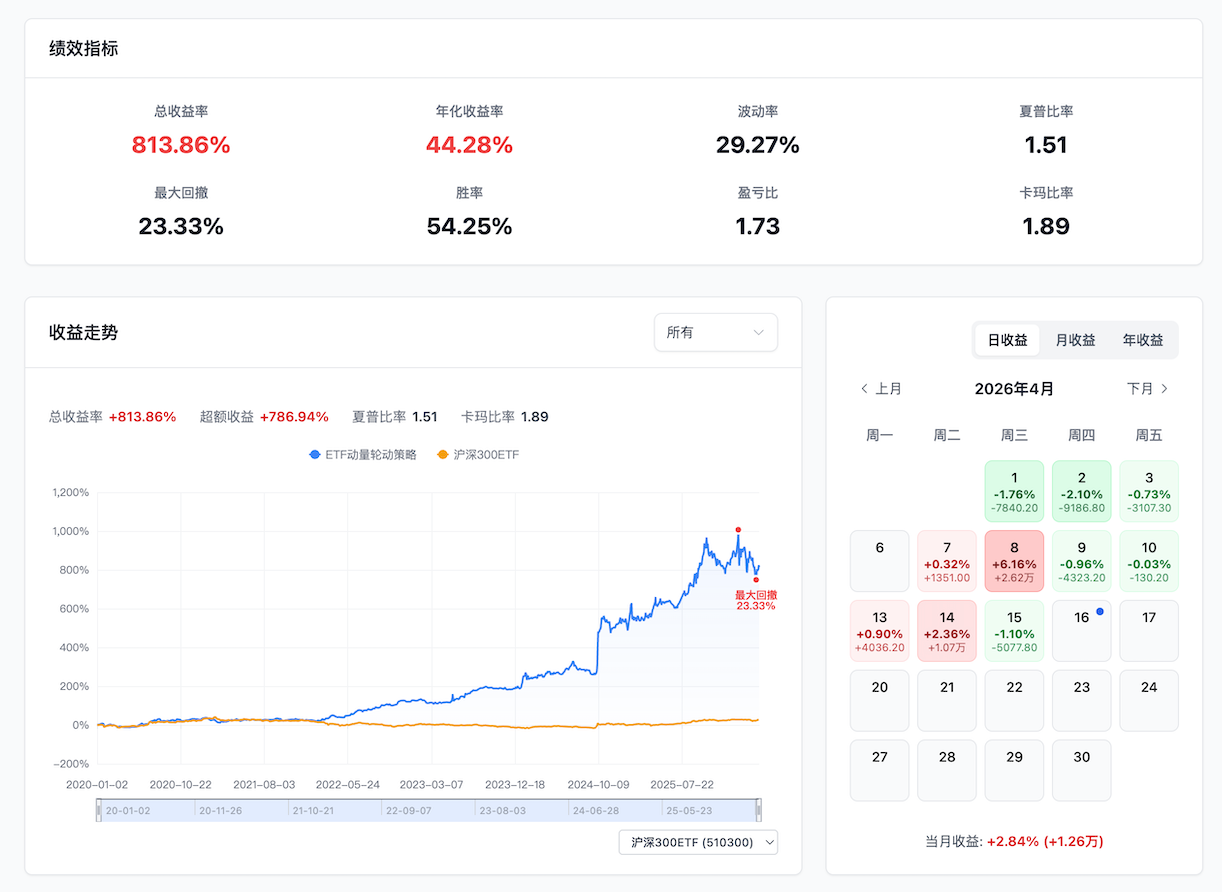The height and width of the screenshot is (892, 1222).
Task: Click the left handle of chart range slider
Action: [x=99, y=810]
